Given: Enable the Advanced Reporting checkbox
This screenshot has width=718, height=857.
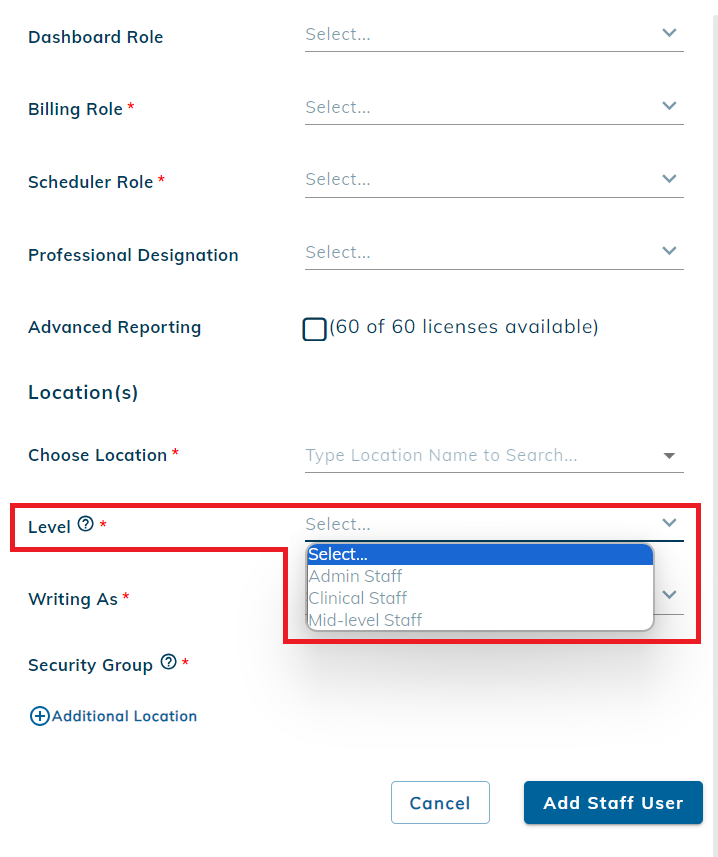Looking at the screenshot, I should 314,329.
